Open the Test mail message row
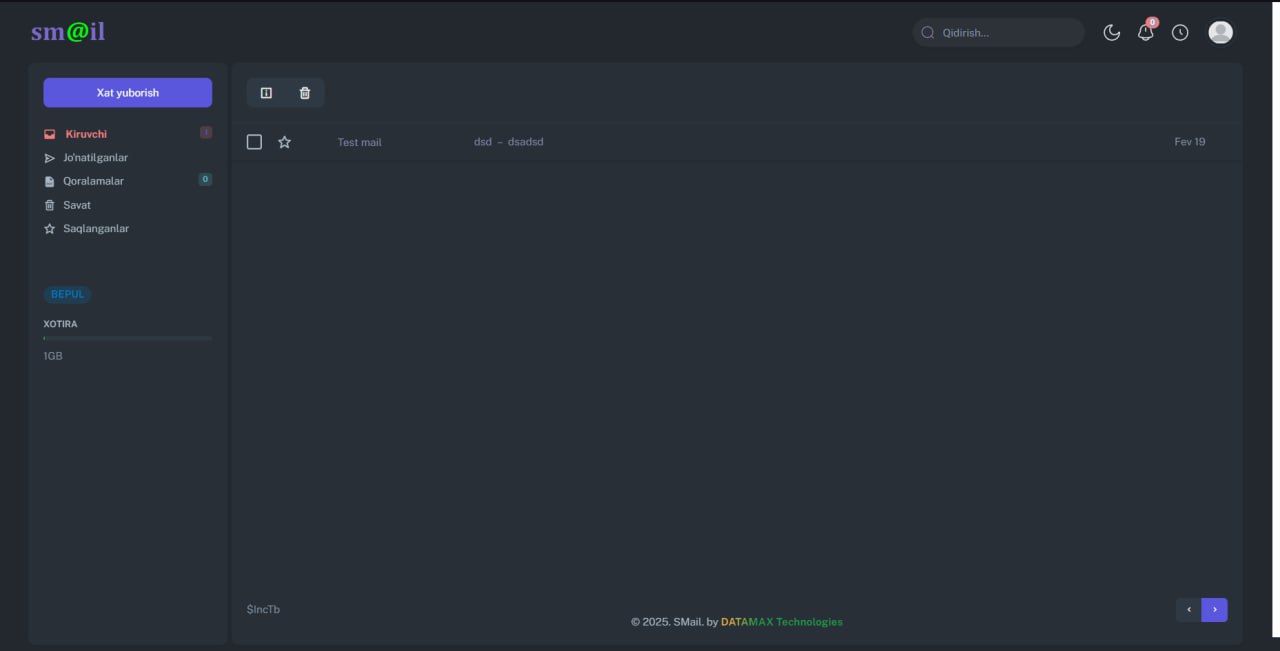This screenshot has height=651, width=1280. tap(700, 142)
